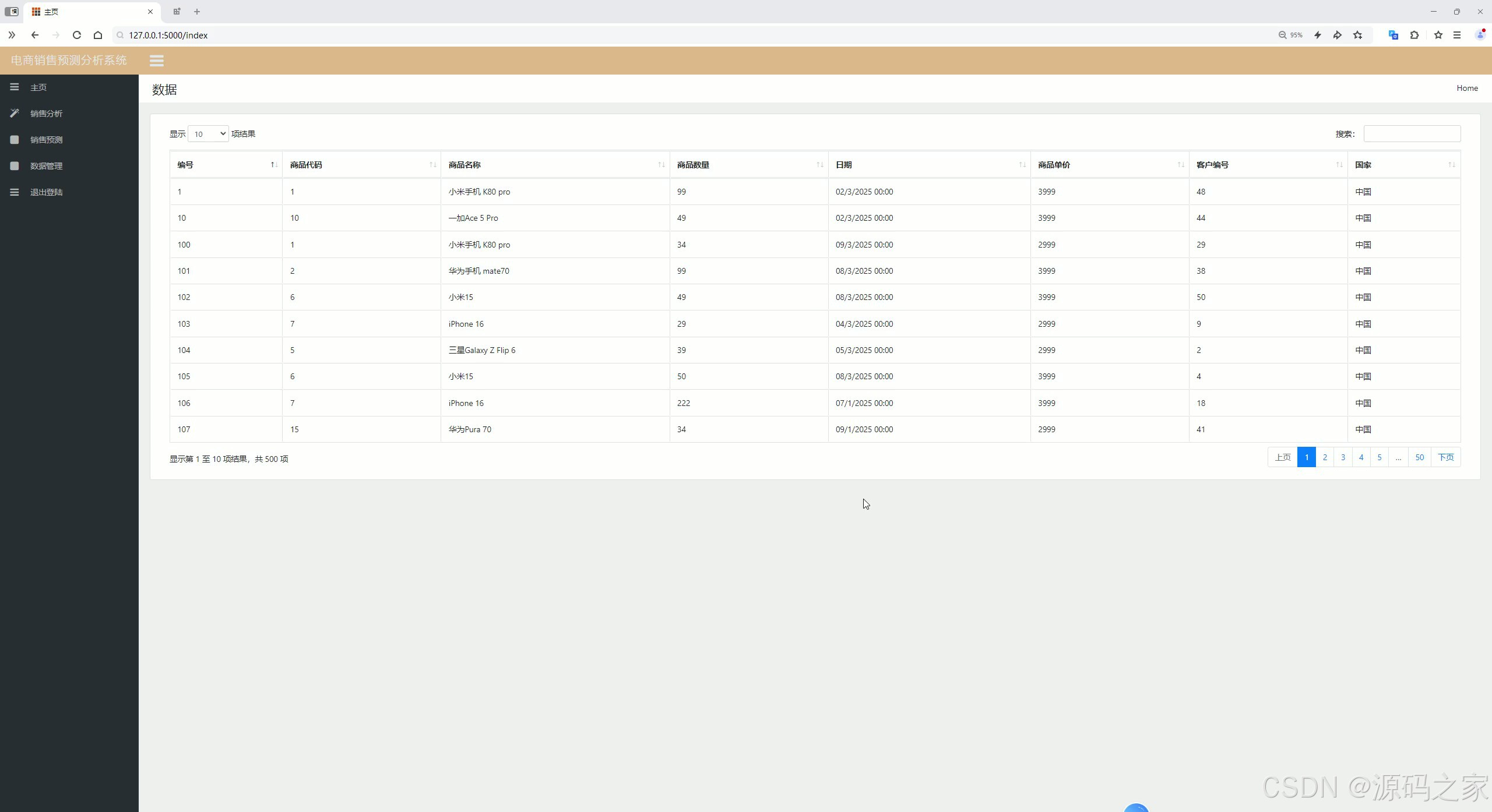Screen dimensions: 1492x812
Task: Click the zoom 95% magnifier icon
Action: point(1282,35)
